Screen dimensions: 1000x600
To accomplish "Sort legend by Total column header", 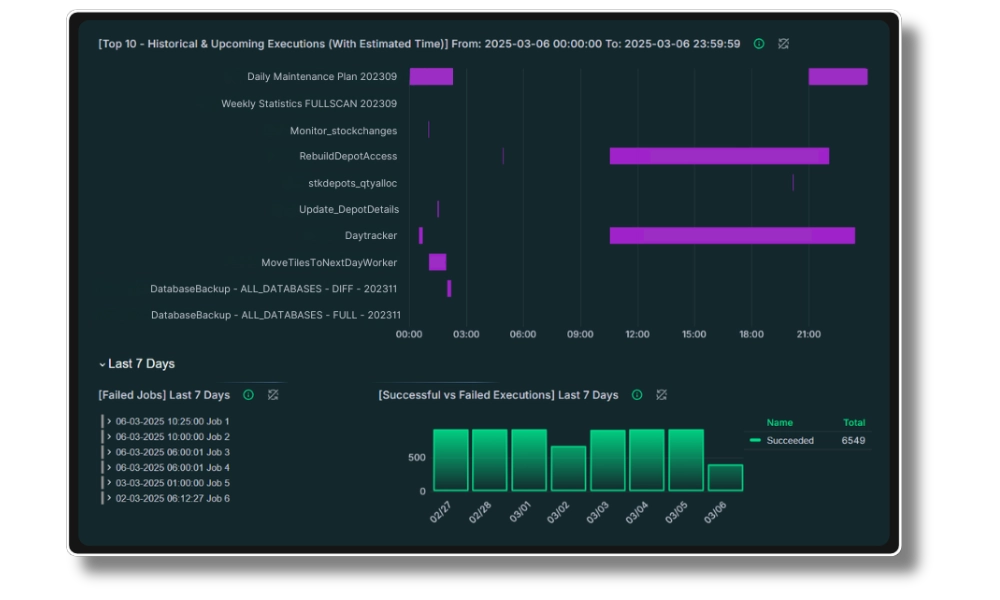I will click(x=854, y=423).
